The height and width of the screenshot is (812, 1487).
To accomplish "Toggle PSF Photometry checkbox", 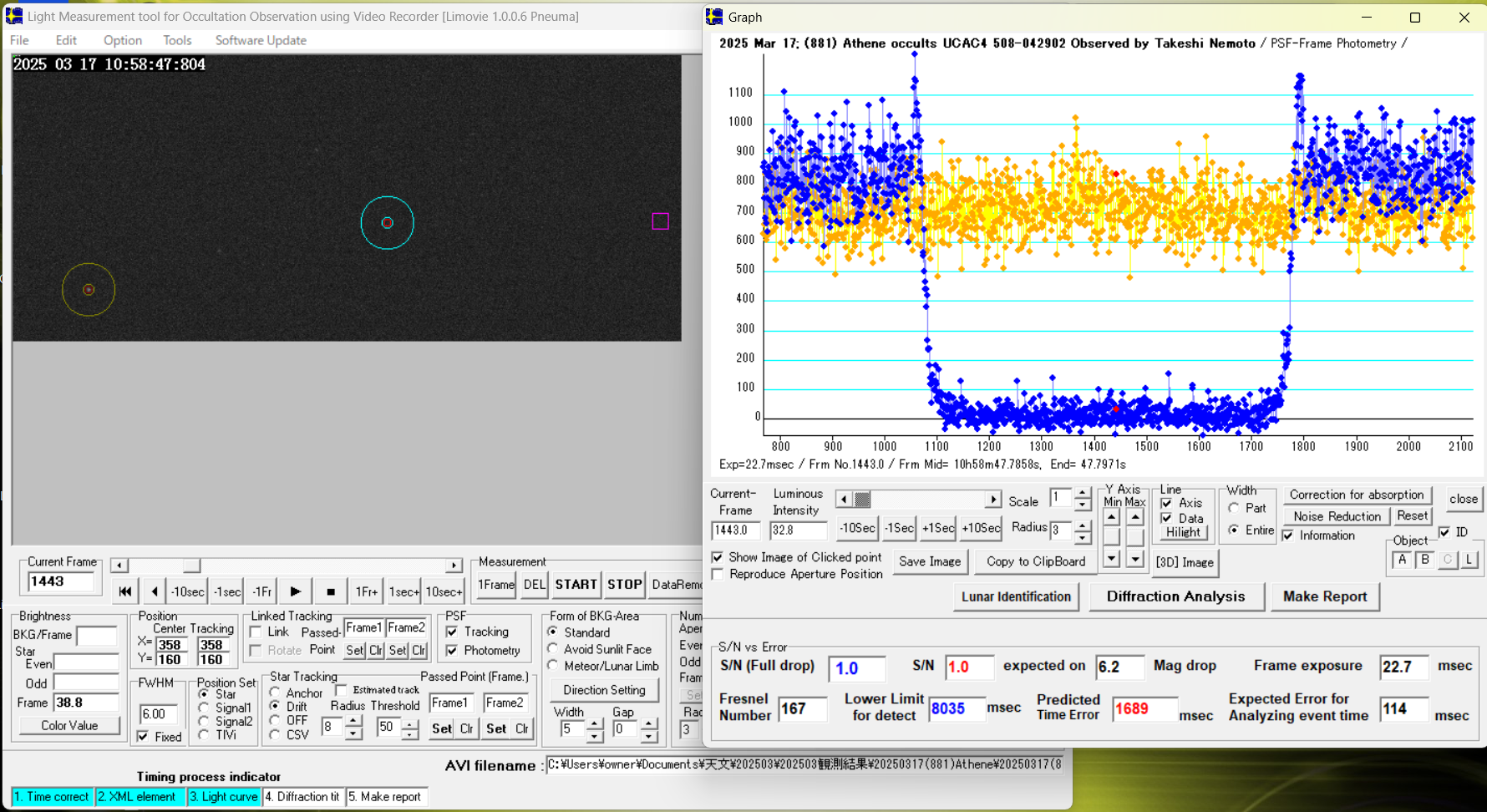I will 452,651.
